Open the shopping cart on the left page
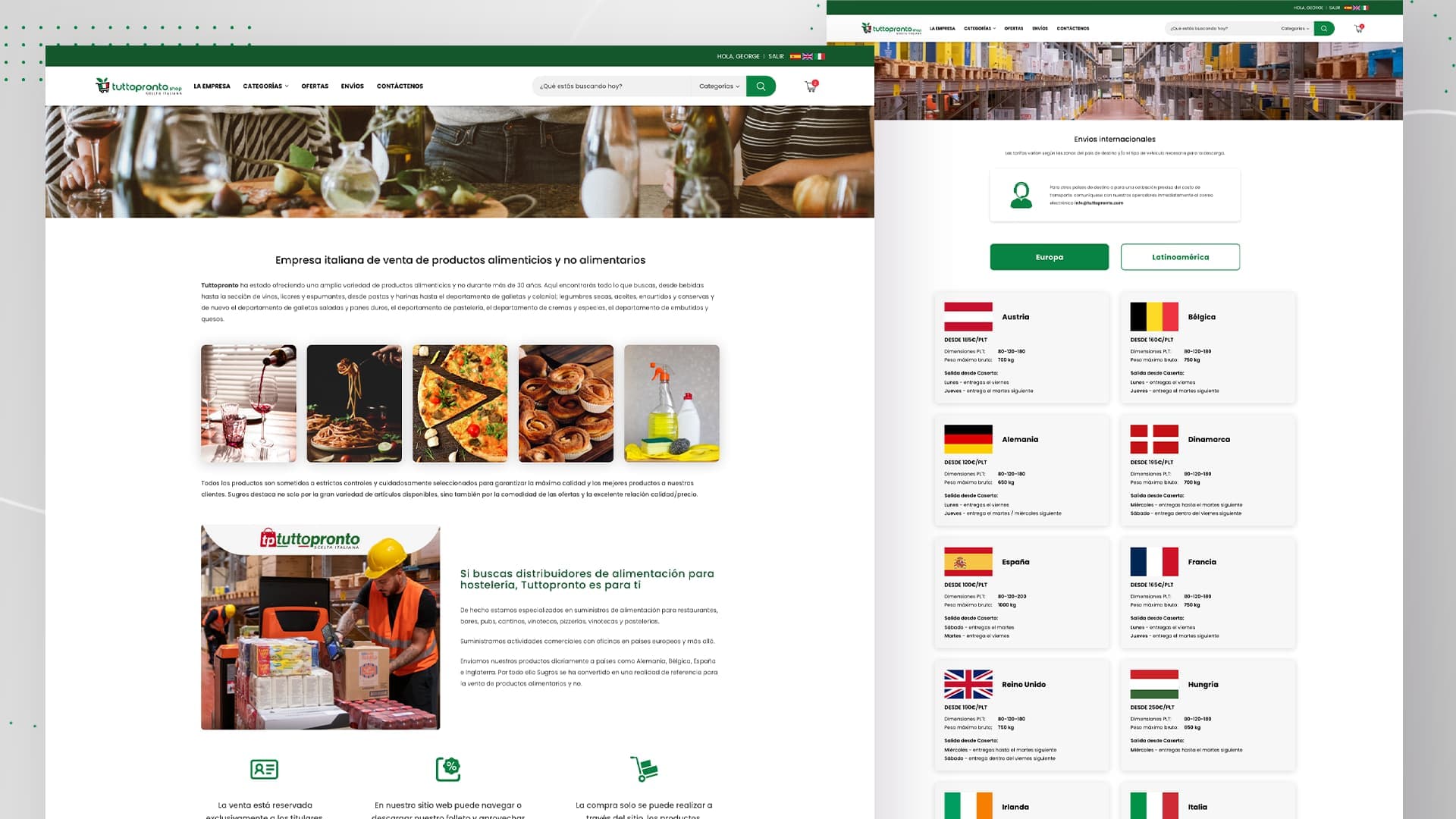 tap(811, 86)
